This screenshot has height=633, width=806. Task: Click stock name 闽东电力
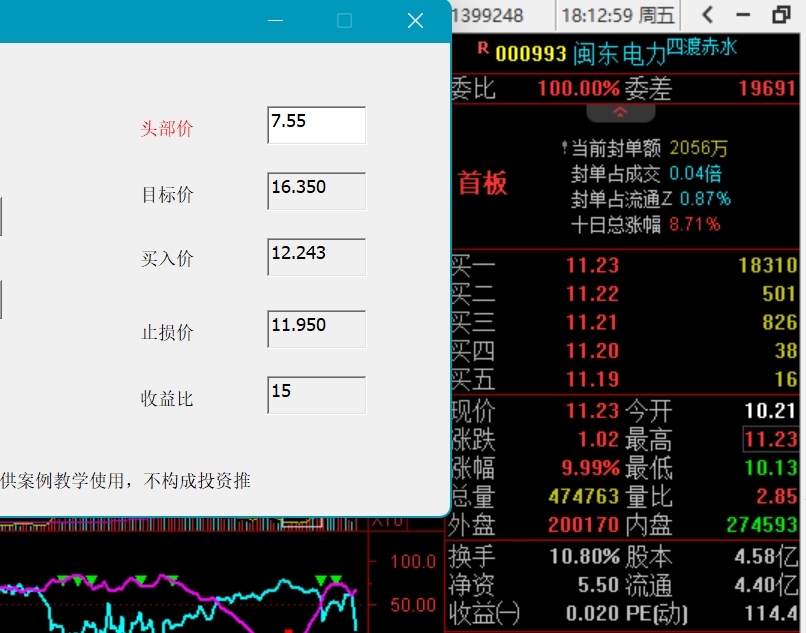pos(619,54)
